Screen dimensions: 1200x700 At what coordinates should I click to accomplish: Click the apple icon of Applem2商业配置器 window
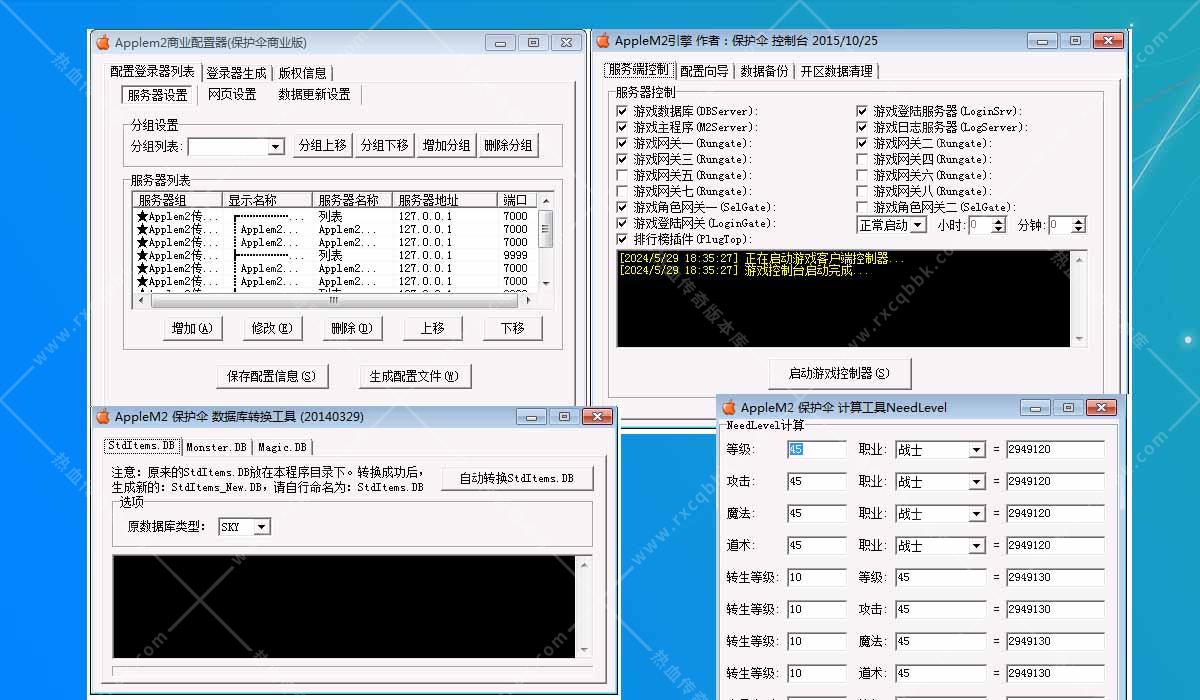(102, 42)
